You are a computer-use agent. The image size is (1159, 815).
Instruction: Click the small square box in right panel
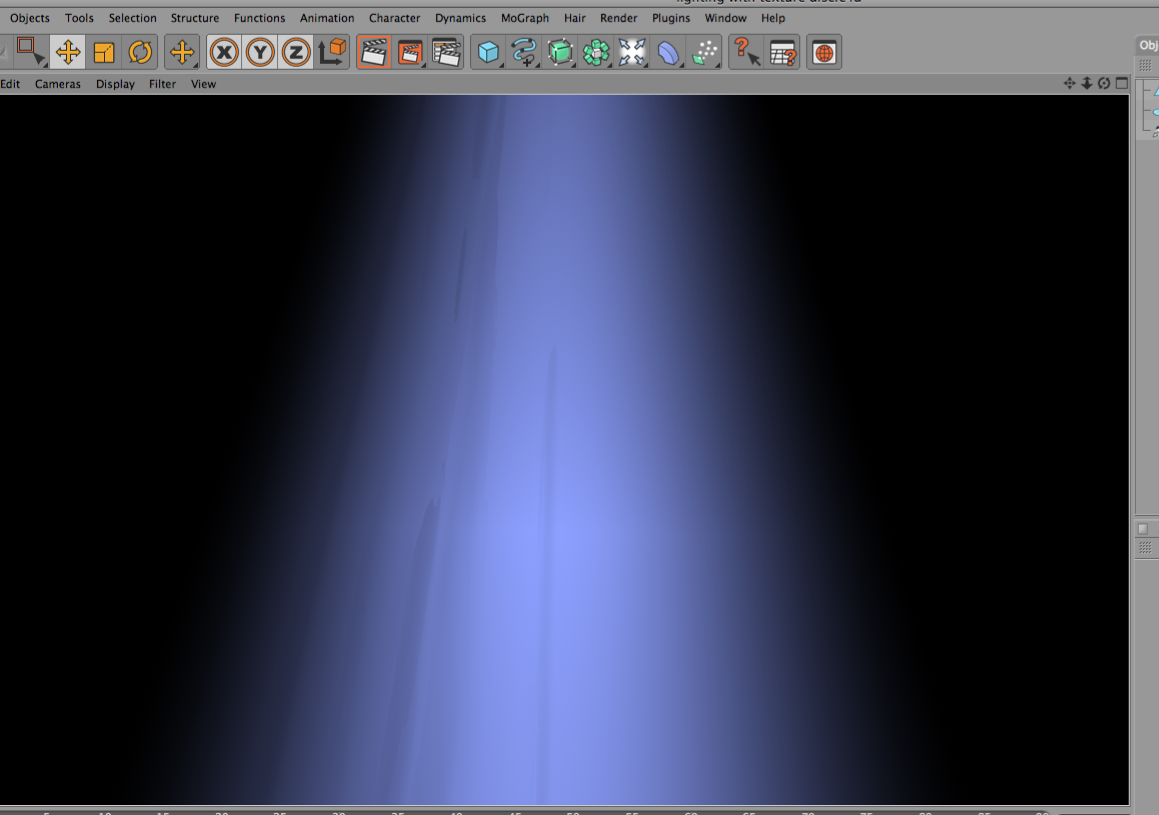point(1143,528)
